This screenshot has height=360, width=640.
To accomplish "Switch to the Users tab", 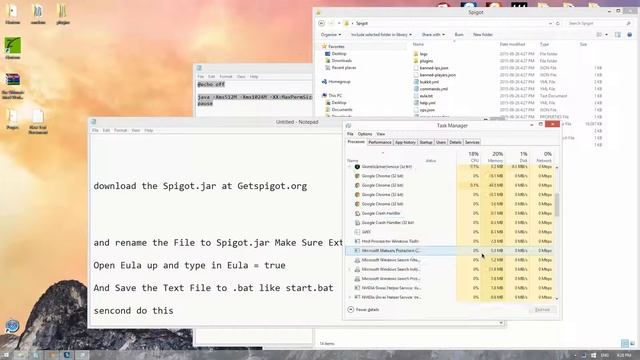I will 441,142.
